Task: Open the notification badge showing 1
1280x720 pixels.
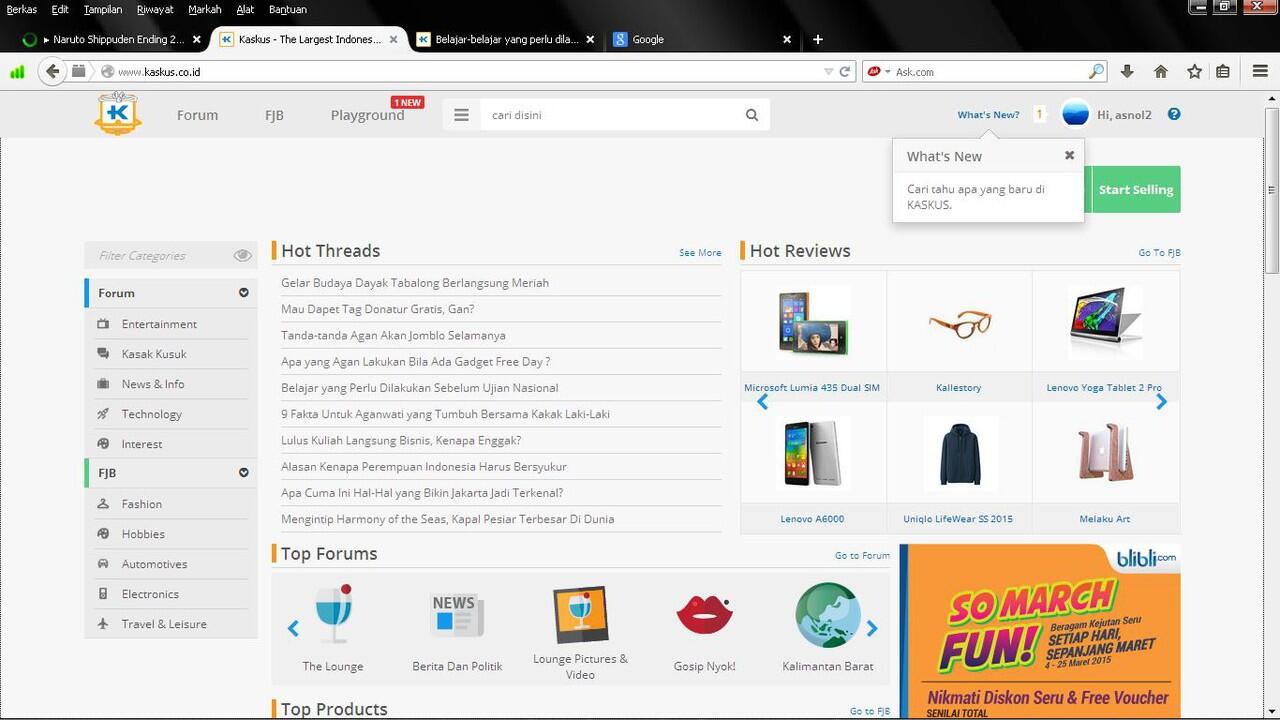Action: 1039,114
